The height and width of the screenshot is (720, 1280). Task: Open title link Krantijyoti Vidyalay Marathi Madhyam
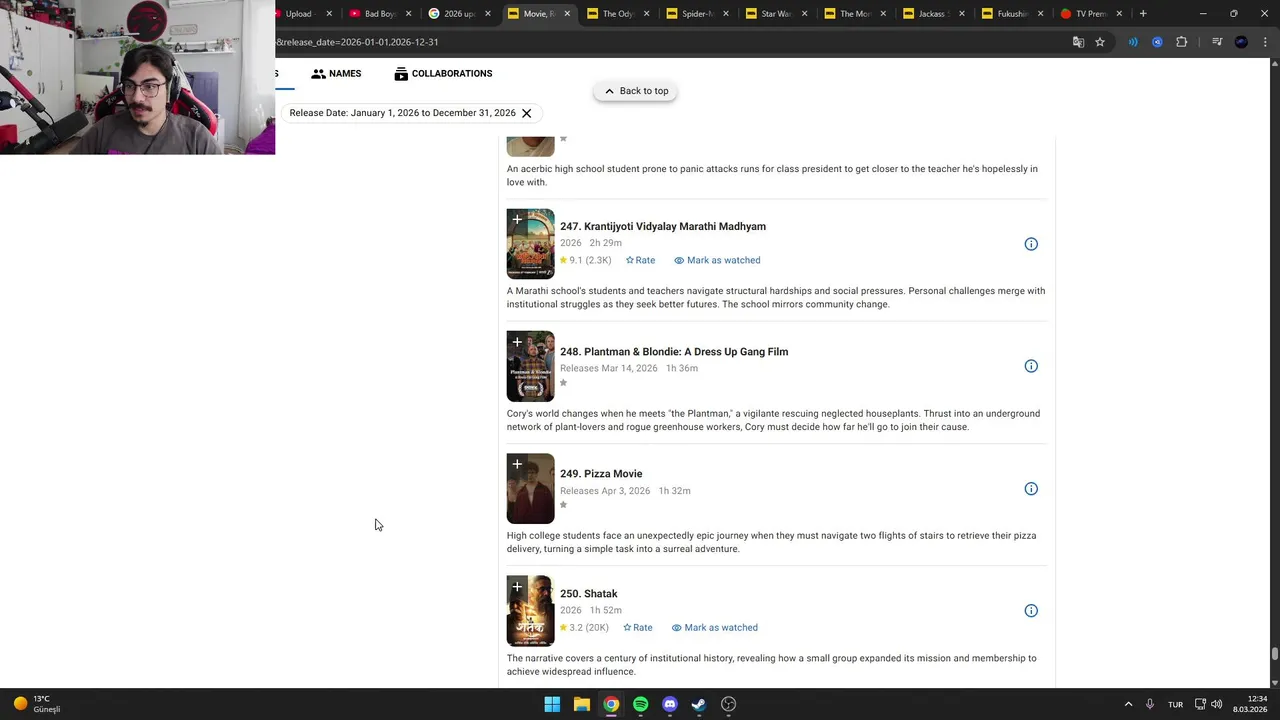tap(663, 227)
